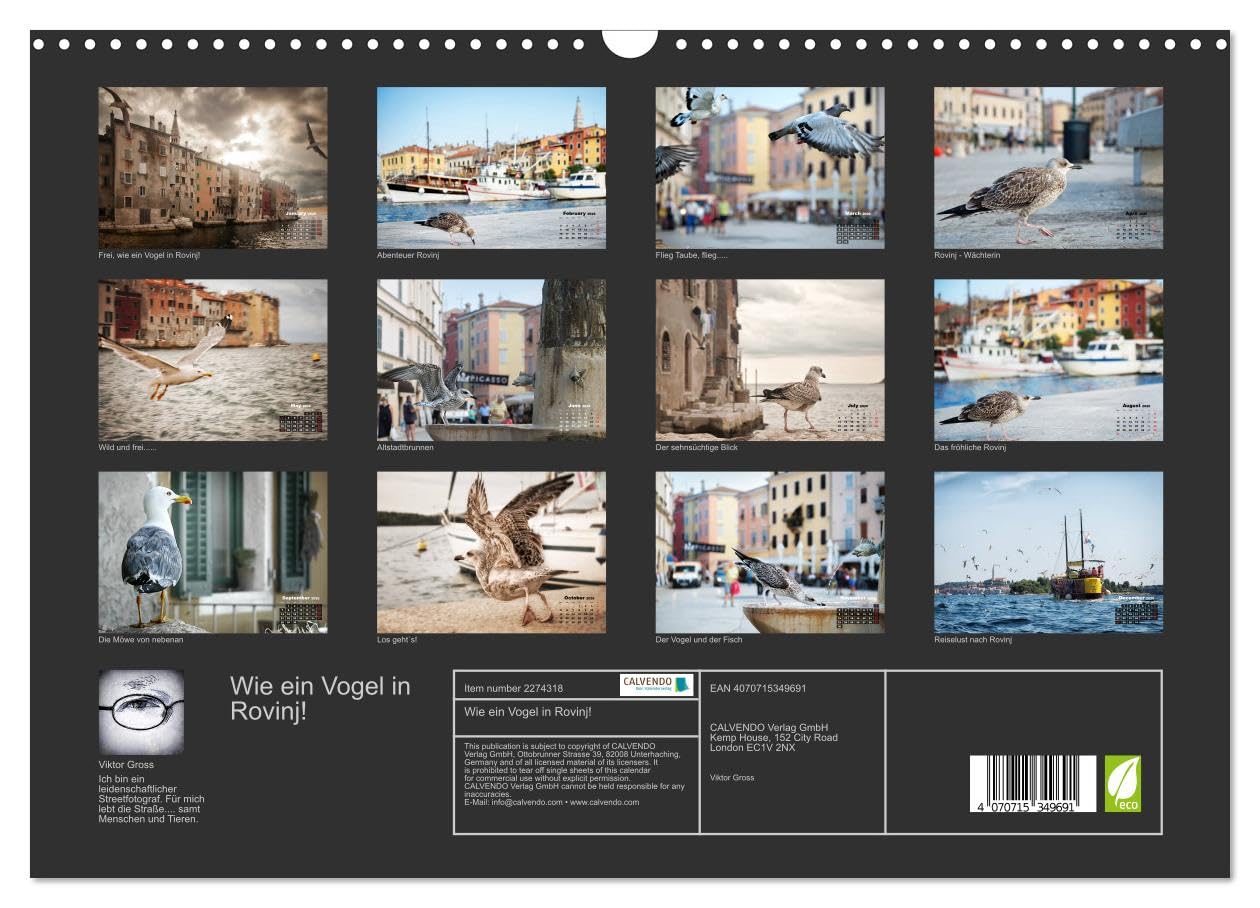Click caption text 'Abenteuer Rovinj'
1260x908 pixels.
point(408,256)
